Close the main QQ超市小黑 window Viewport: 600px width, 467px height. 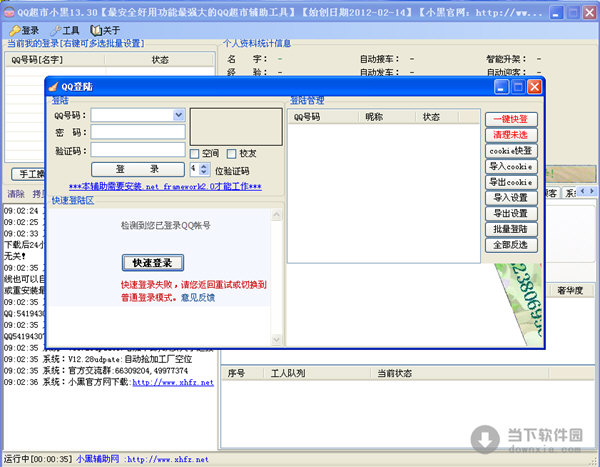590,13
